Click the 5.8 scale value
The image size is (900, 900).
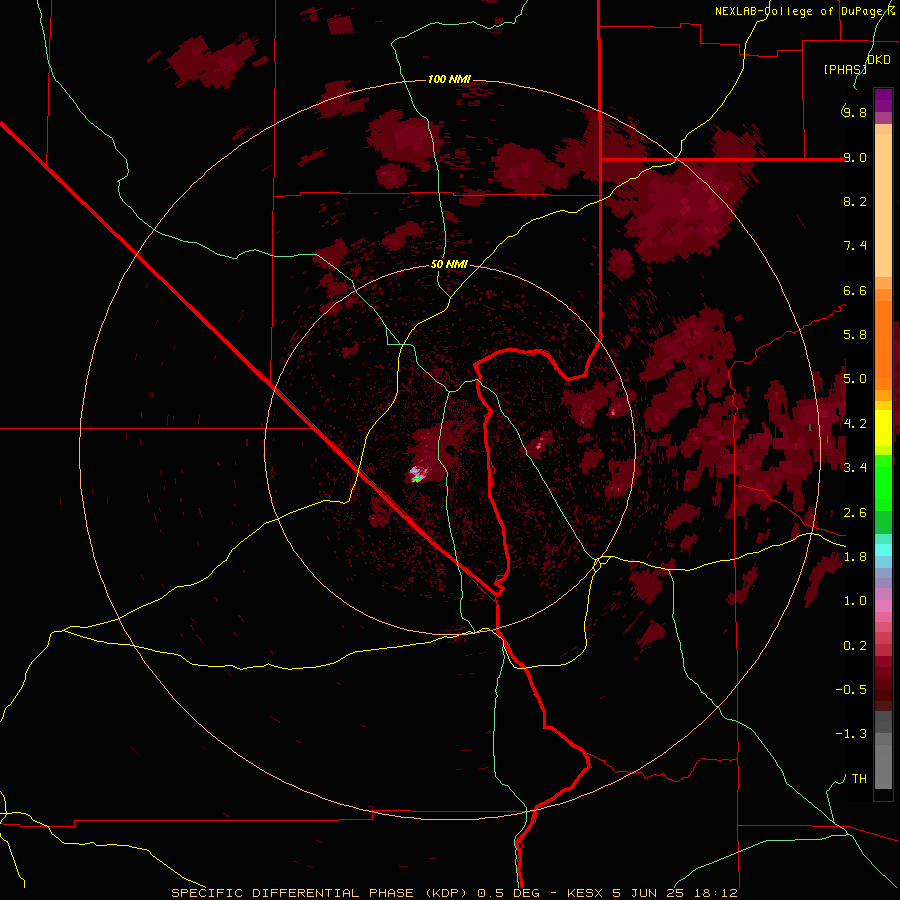tap(855, 335)
